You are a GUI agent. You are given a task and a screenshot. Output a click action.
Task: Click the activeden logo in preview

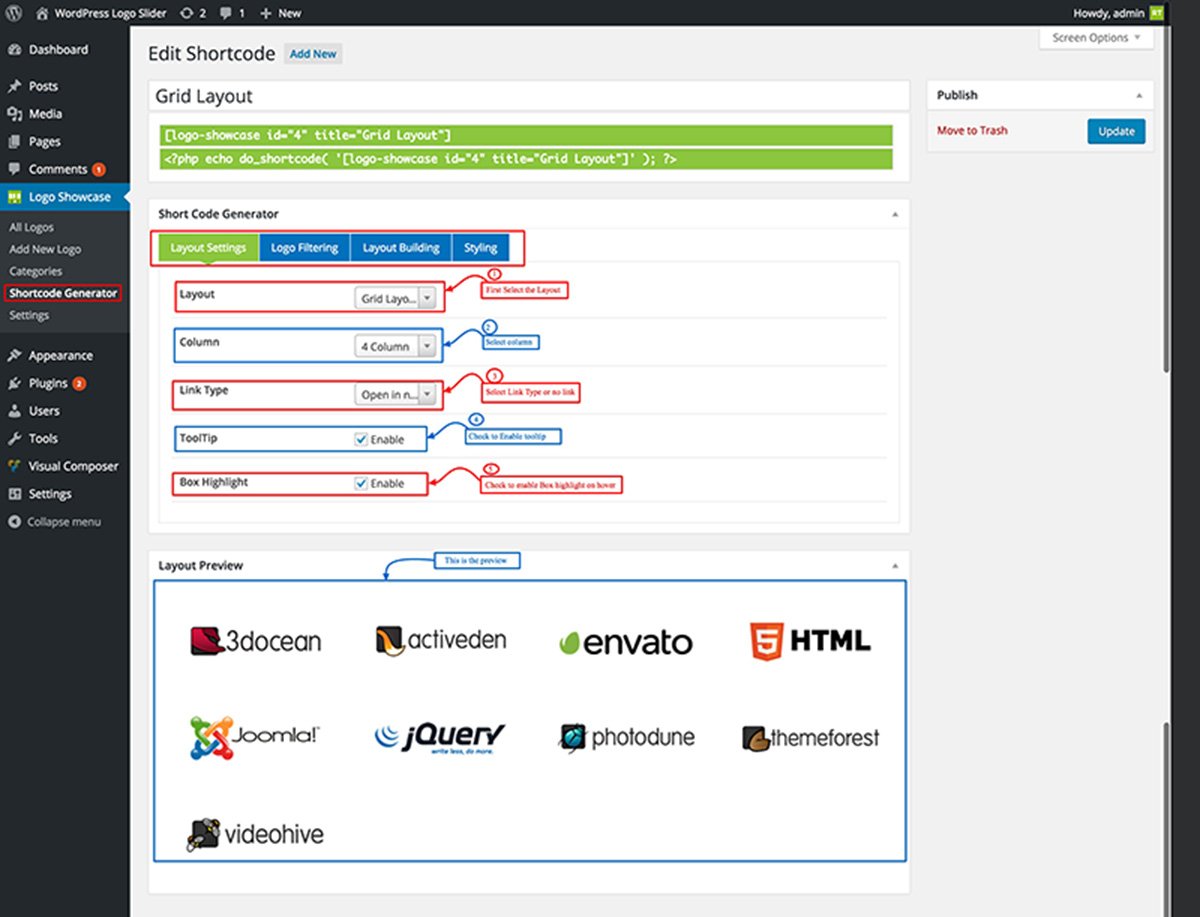(x=441, y=639)
